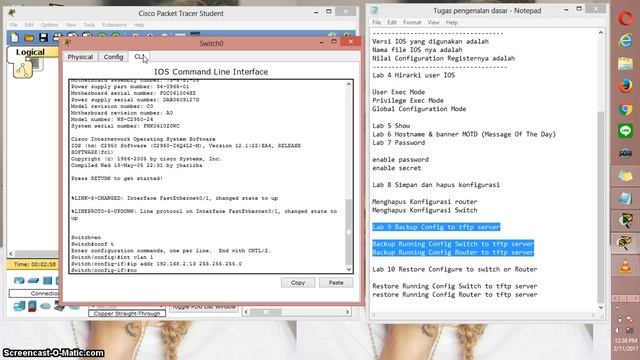
Task: Click Switch0 window title icon
Action: (68, 43)
